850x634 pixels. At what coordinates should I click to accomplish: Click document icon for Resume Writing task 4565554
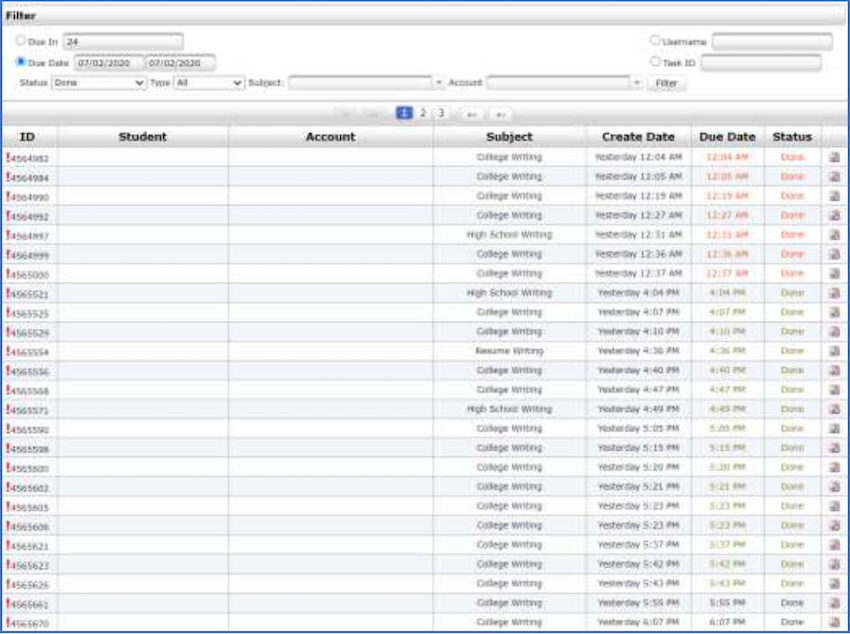coord(835,352)
